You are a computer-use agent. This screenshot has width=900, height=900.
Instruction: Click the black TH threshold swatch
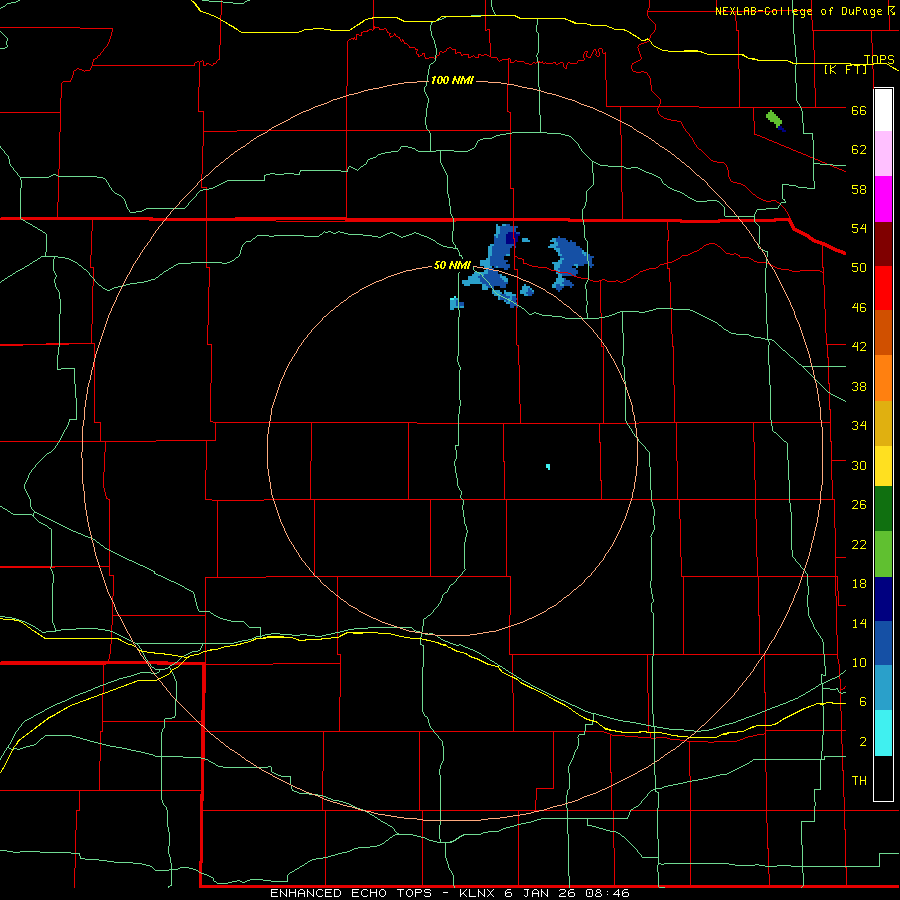pos(883,778)
